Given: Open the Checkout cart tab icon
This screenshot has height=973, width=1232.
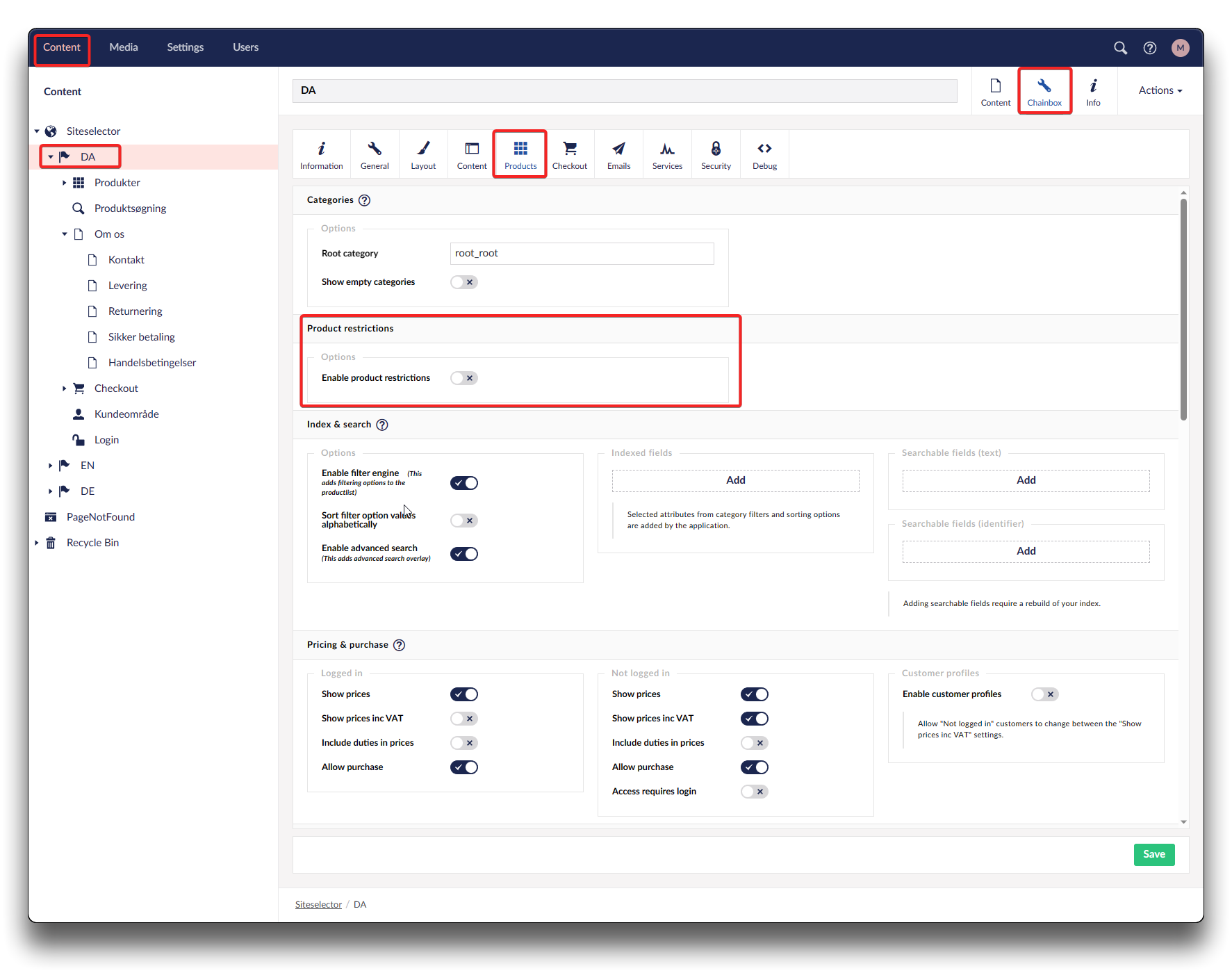Looking at the screenshot, I should [569, 155].
